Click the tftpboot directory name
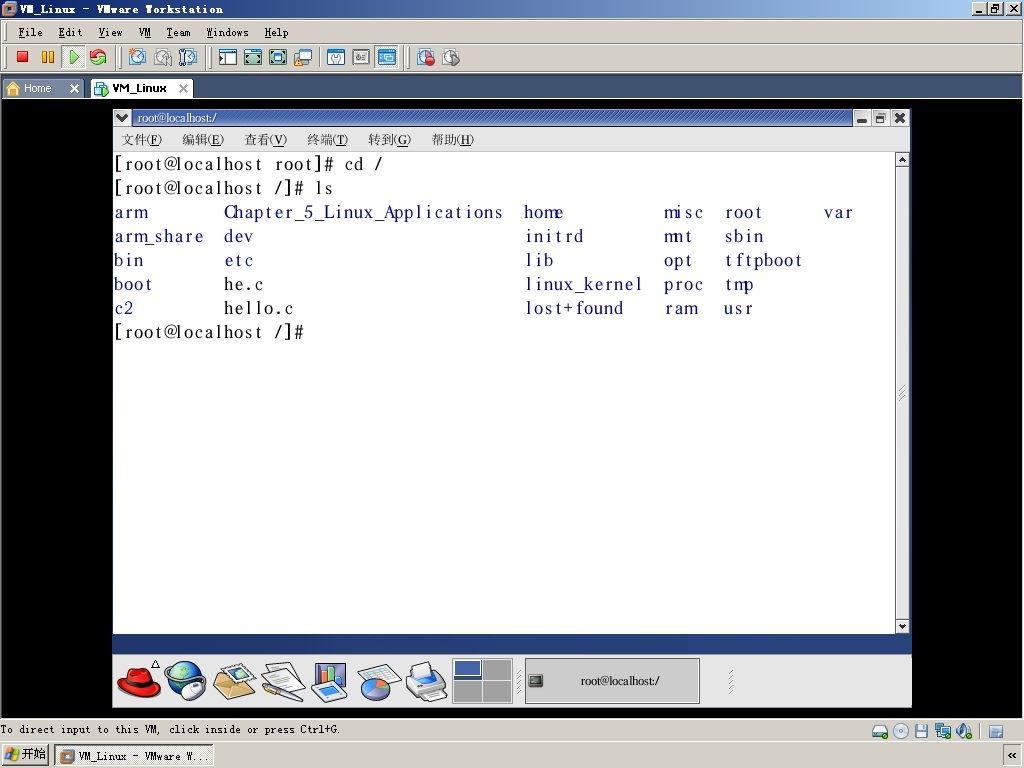The height and width of the screenshot is (768, 1024). (763, 261)
